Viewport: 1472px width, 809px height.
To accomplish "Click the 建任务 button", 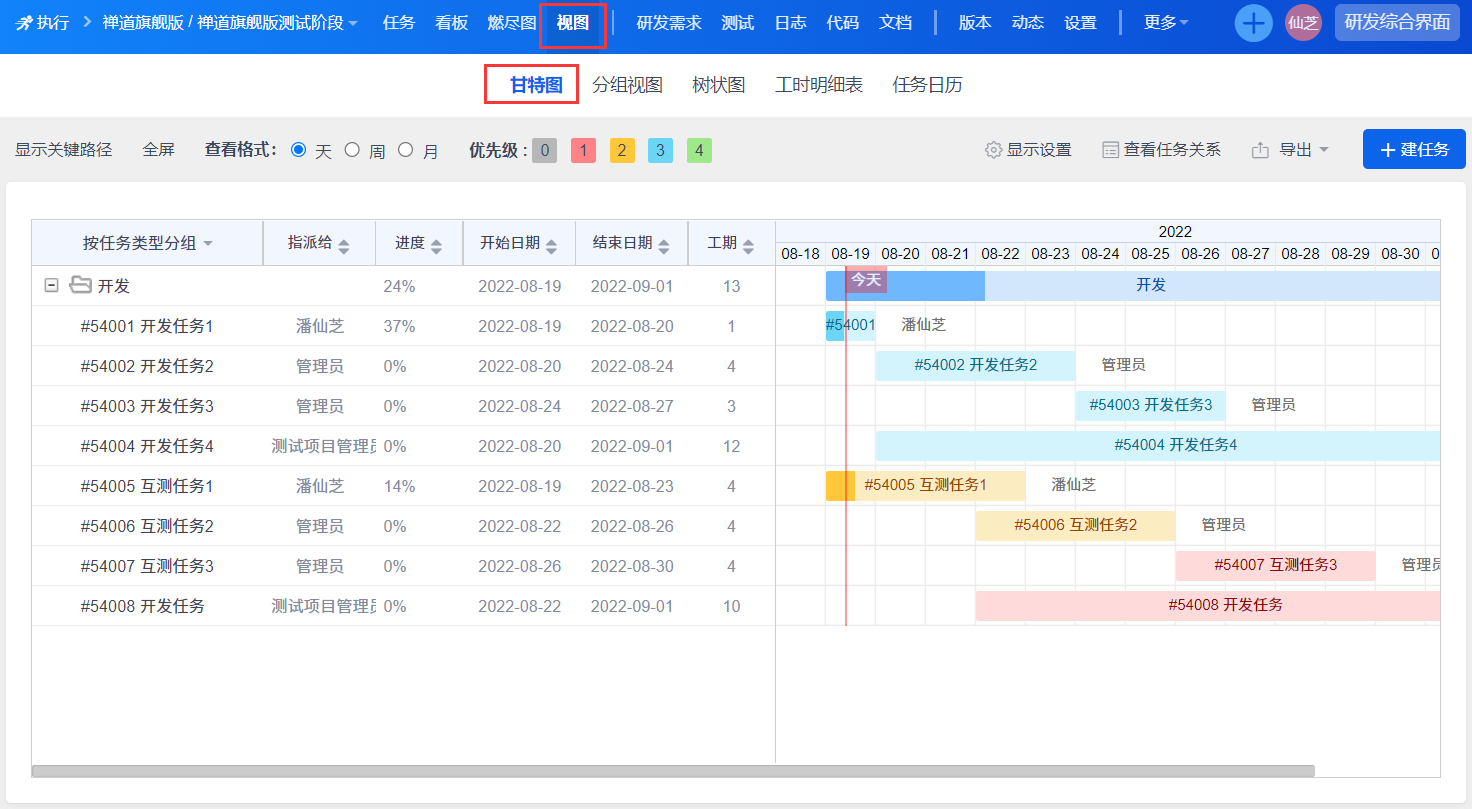I will point(1413,150).
